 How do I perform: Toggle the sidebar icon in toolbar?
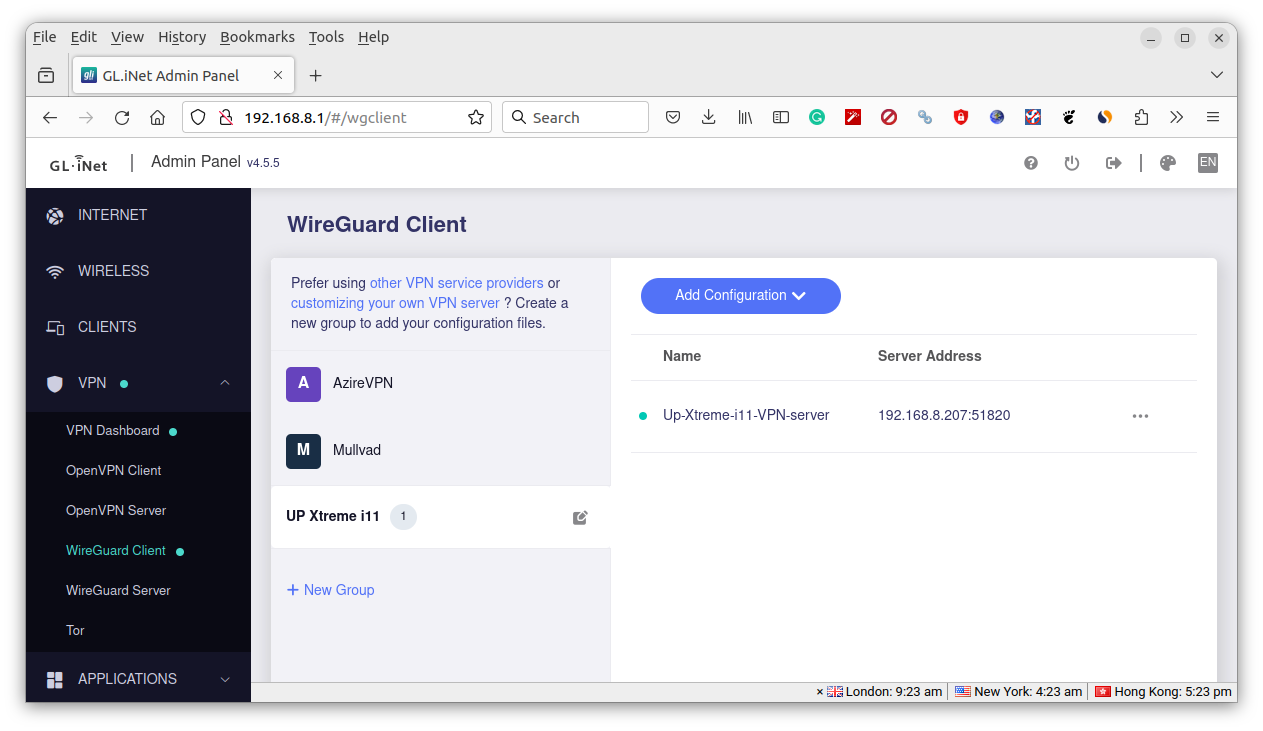pyautogui.click(x=781, y=117)
